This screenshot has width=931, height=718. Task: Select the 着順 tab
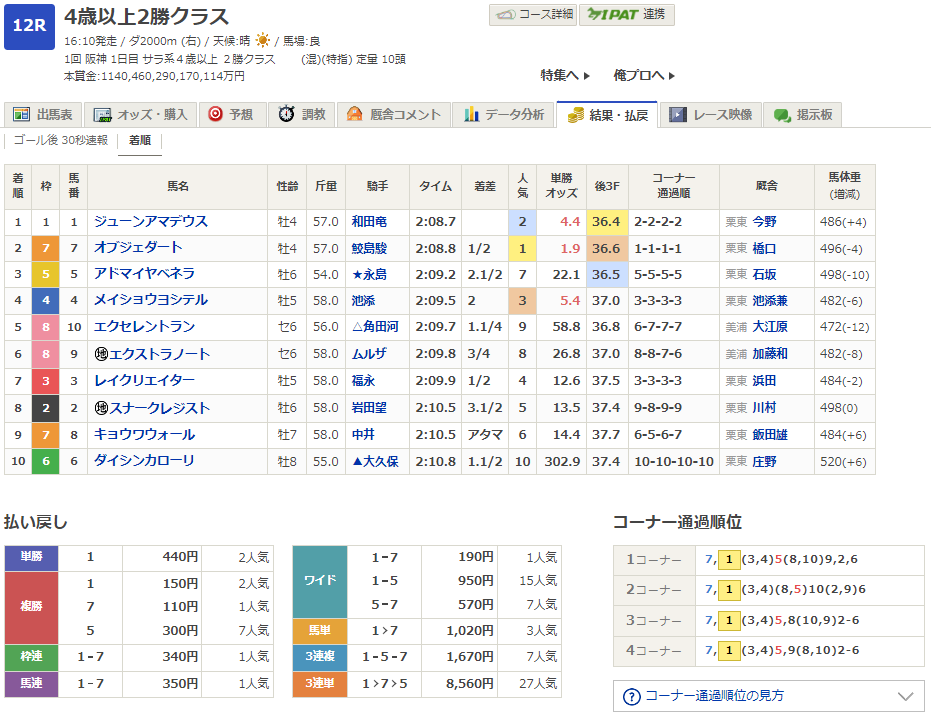[x=139, y=140]
